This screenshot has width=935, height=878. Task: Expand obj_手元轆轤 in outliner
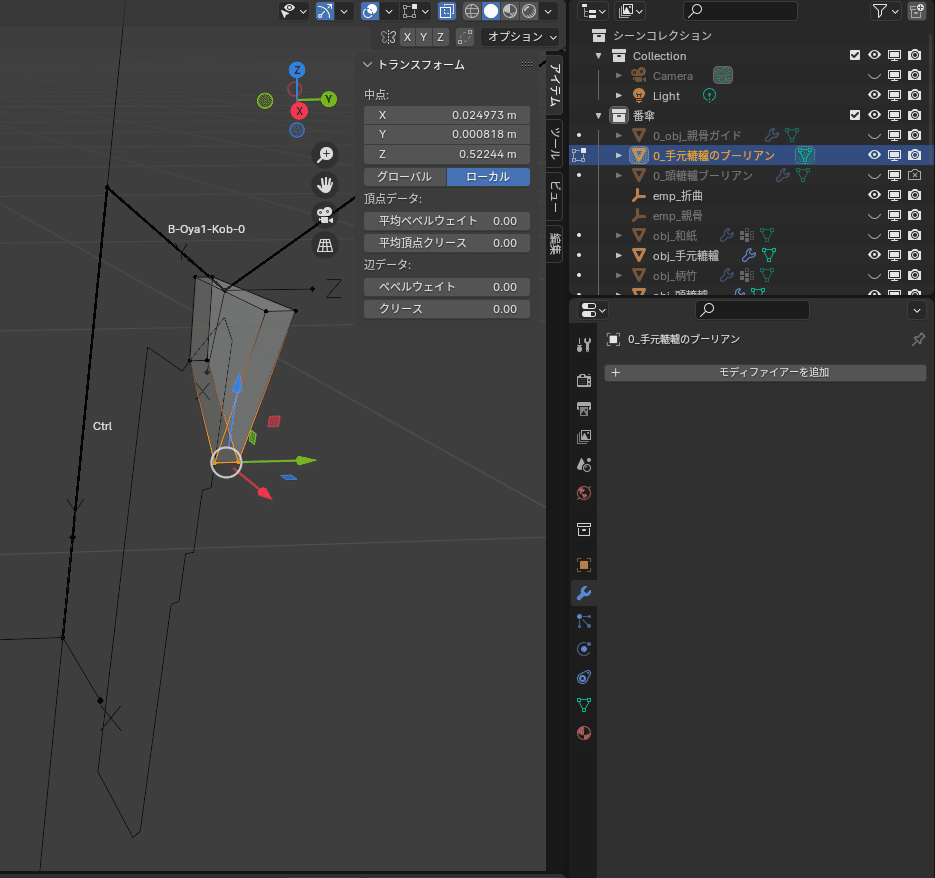pyautogui.click(x=618, y=255)
